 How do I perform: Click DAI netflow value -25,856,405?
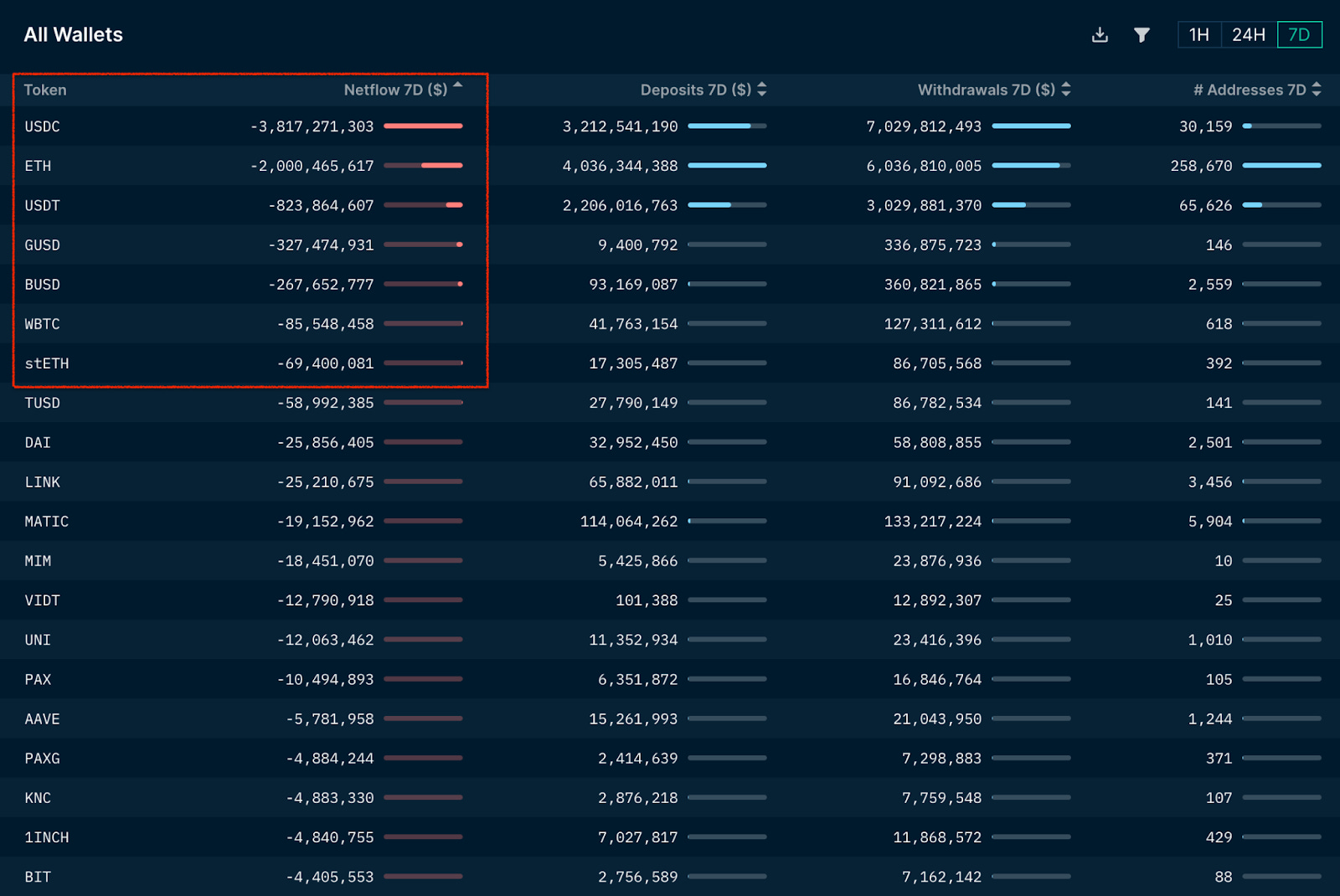[326, 442]
